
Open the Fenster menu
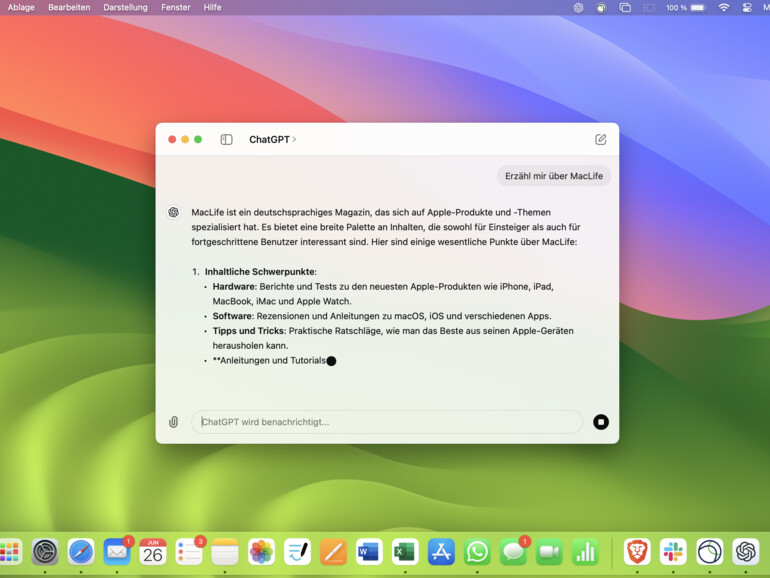[176, 7]
